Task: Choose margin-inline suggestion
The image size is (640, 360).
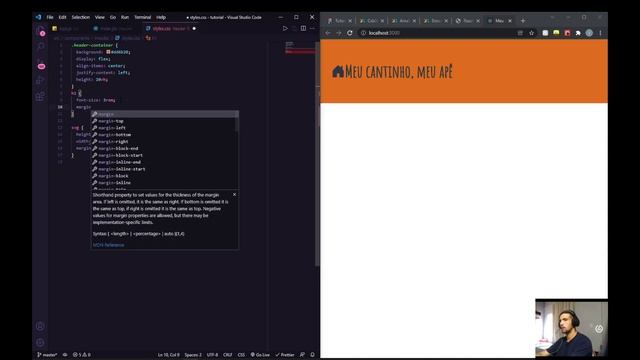Action: click(164, 182)
